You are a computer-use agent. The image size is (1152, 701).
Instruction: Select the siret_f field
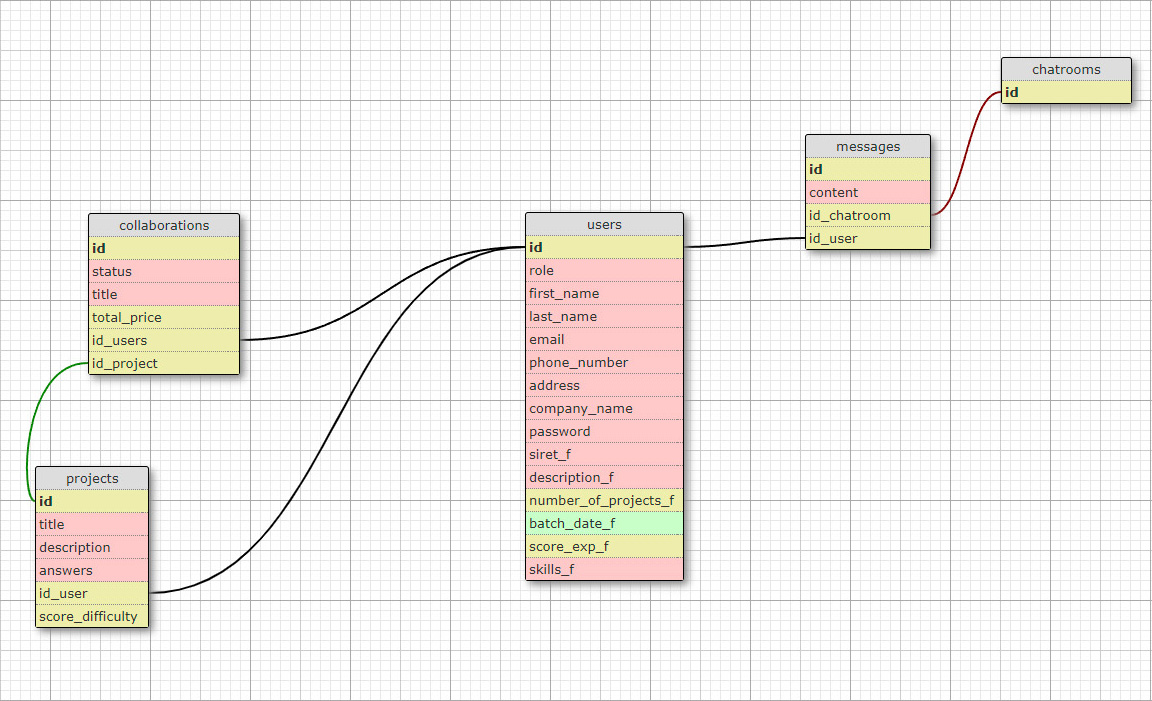click(605, 454)
